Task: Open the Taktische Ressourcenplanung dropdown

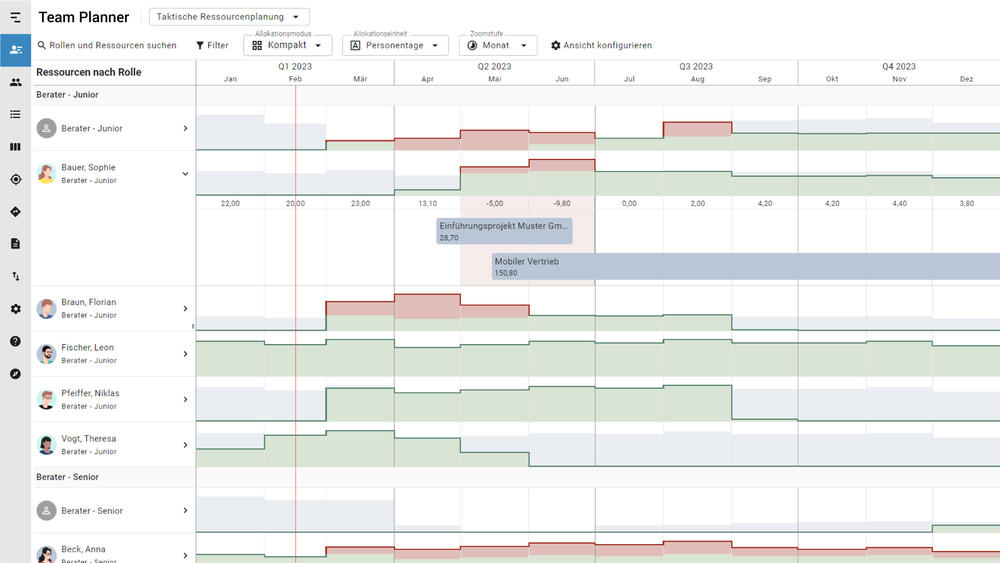Action: [x=229, y=17]
